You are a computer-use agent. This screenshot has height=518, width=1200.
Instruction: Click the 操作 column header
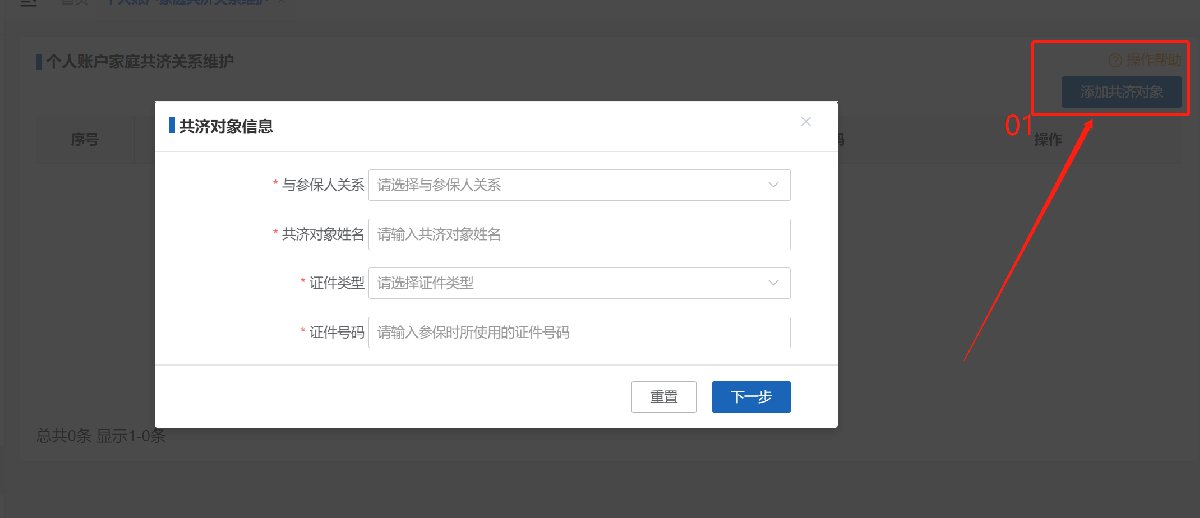click(x=1047, y=139)
